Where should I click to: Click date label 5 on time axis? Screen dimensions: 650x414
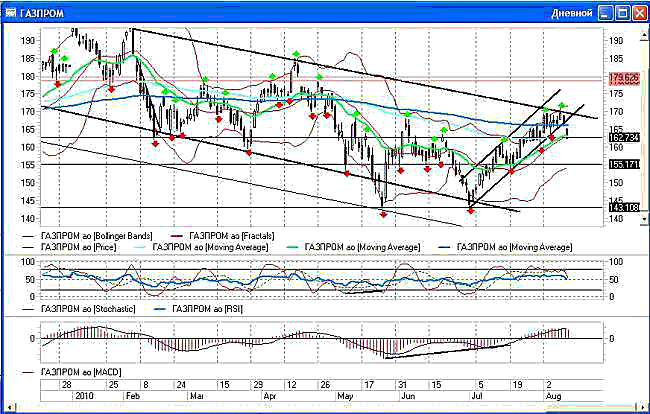481,385
